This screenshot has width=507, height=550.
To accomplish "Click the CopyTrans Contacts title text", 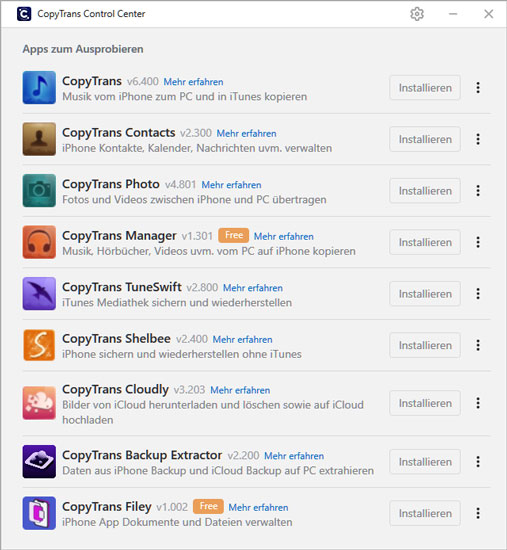I will point(119,133).
